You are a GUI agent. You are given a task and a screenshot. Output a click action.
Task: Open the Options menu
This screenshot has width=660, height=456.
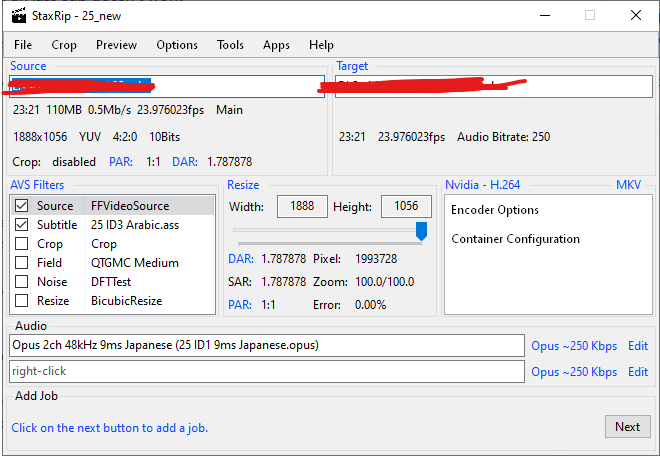pyautogui.click(x=177, y=45)
